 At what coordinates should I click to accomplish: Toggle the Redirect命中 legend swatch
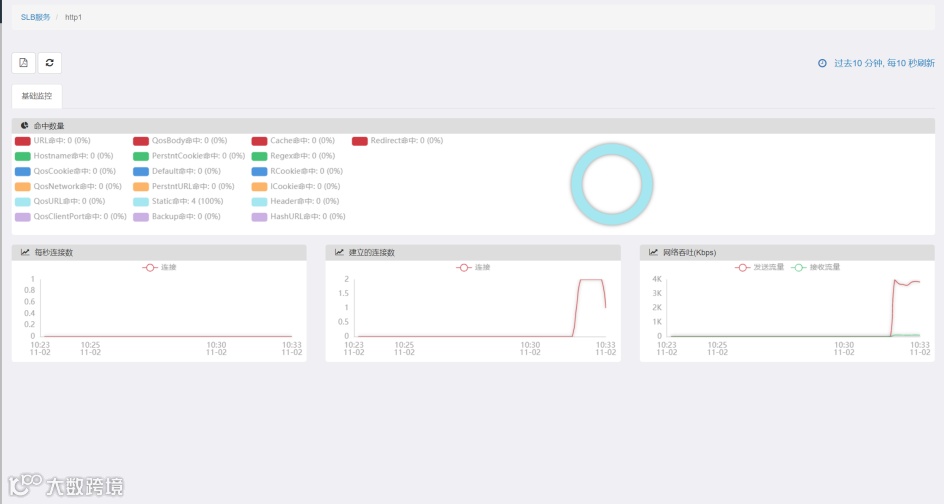[360, 141]
